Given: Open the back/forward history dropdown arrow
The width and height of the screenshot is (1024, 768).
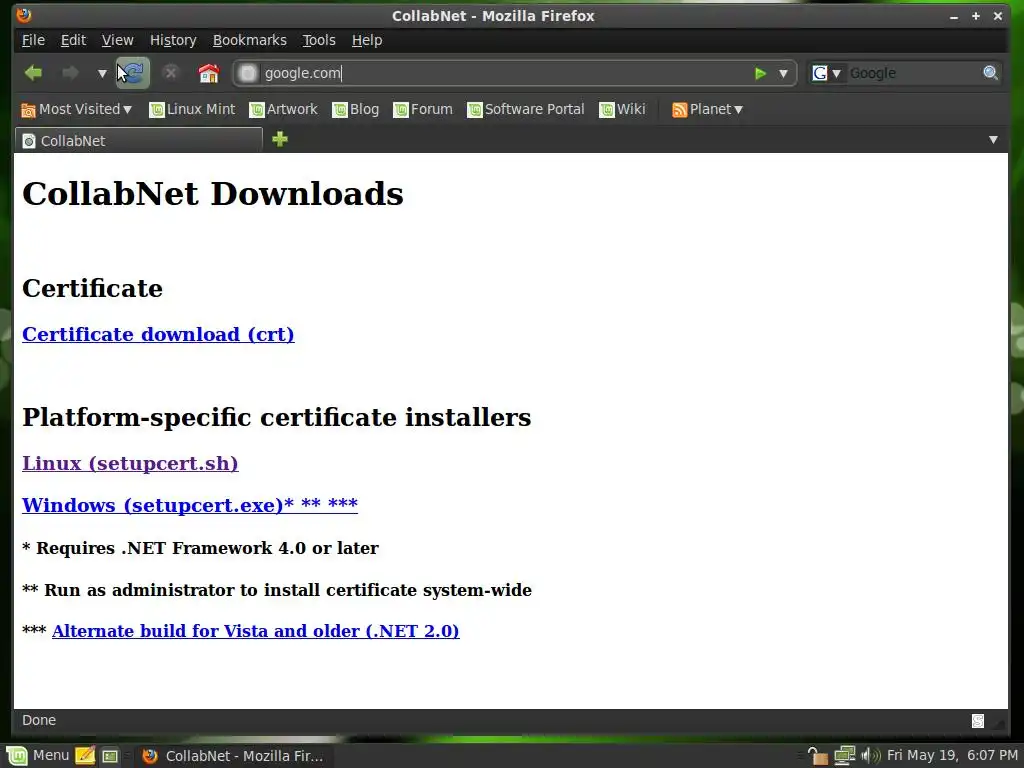Looking at the screenshot, I should [102, 73].
